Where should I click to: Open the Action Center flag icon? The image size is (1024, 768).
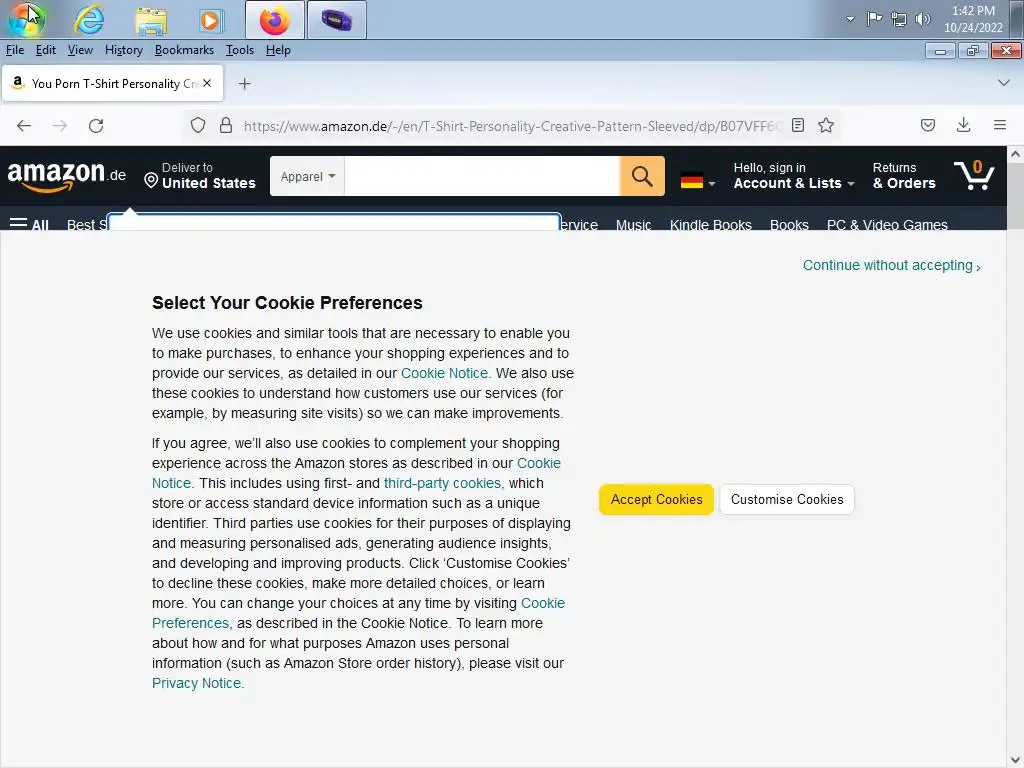874,19
